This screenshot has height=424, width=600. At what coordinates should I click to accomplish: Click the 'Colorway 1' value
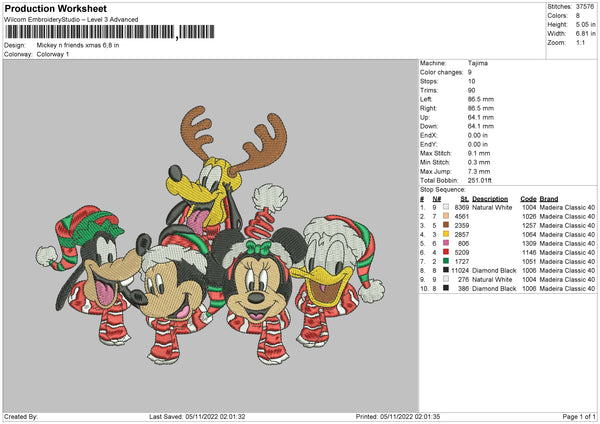click(53, 54)
